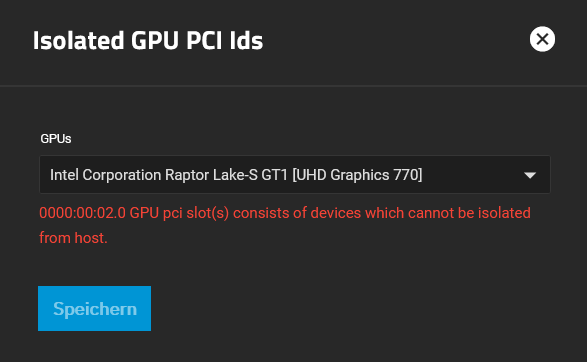Viewport: 587px width, 362px height.
Task: Expand the GPUs dropdown arrow
Action: [x=530, y=175]
